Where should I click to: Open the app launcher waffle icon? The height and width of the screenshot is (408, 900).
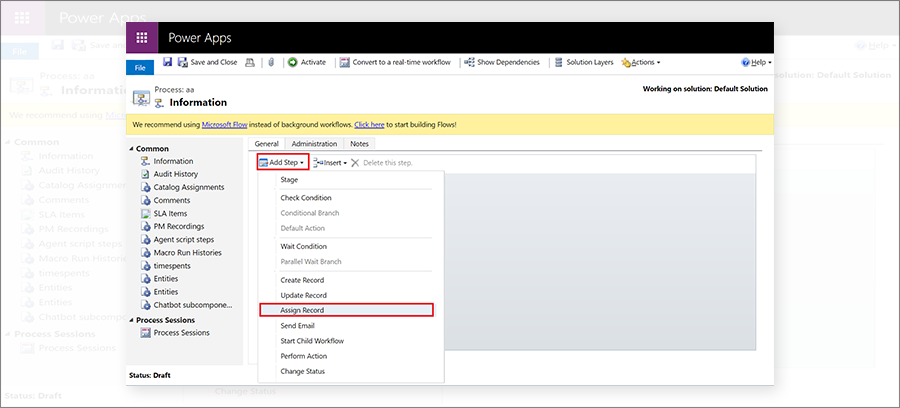[142, 38]
